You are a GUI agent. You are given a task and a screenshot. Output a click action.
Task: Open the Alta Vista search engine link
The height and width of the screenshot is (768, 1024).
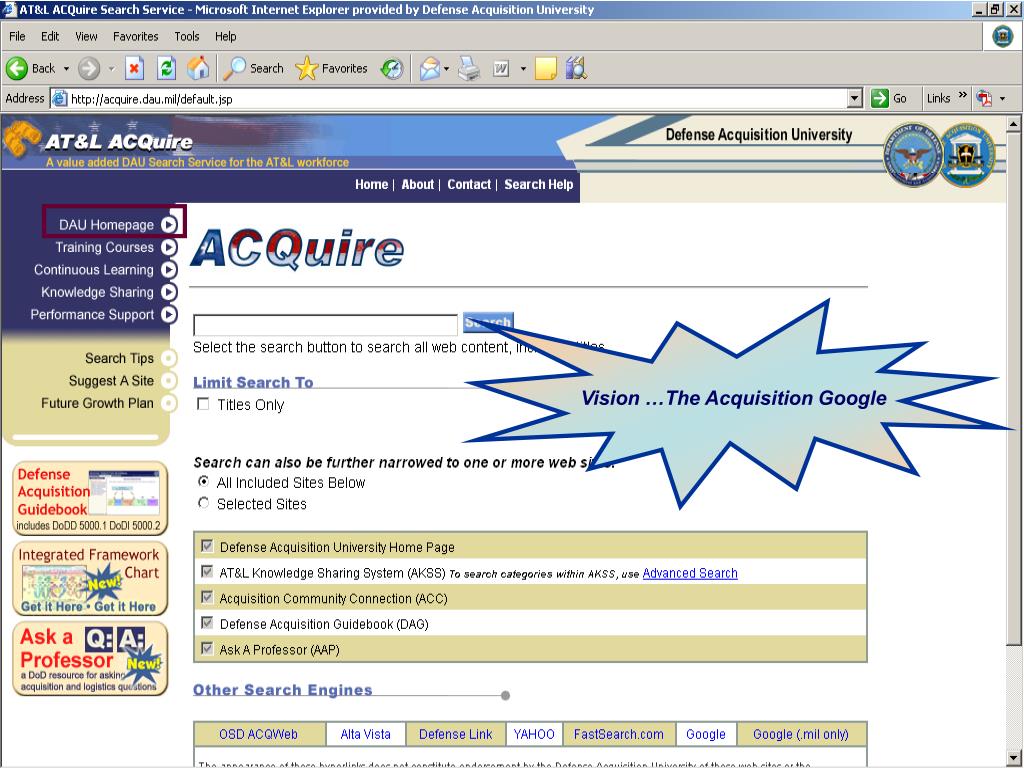366,734
